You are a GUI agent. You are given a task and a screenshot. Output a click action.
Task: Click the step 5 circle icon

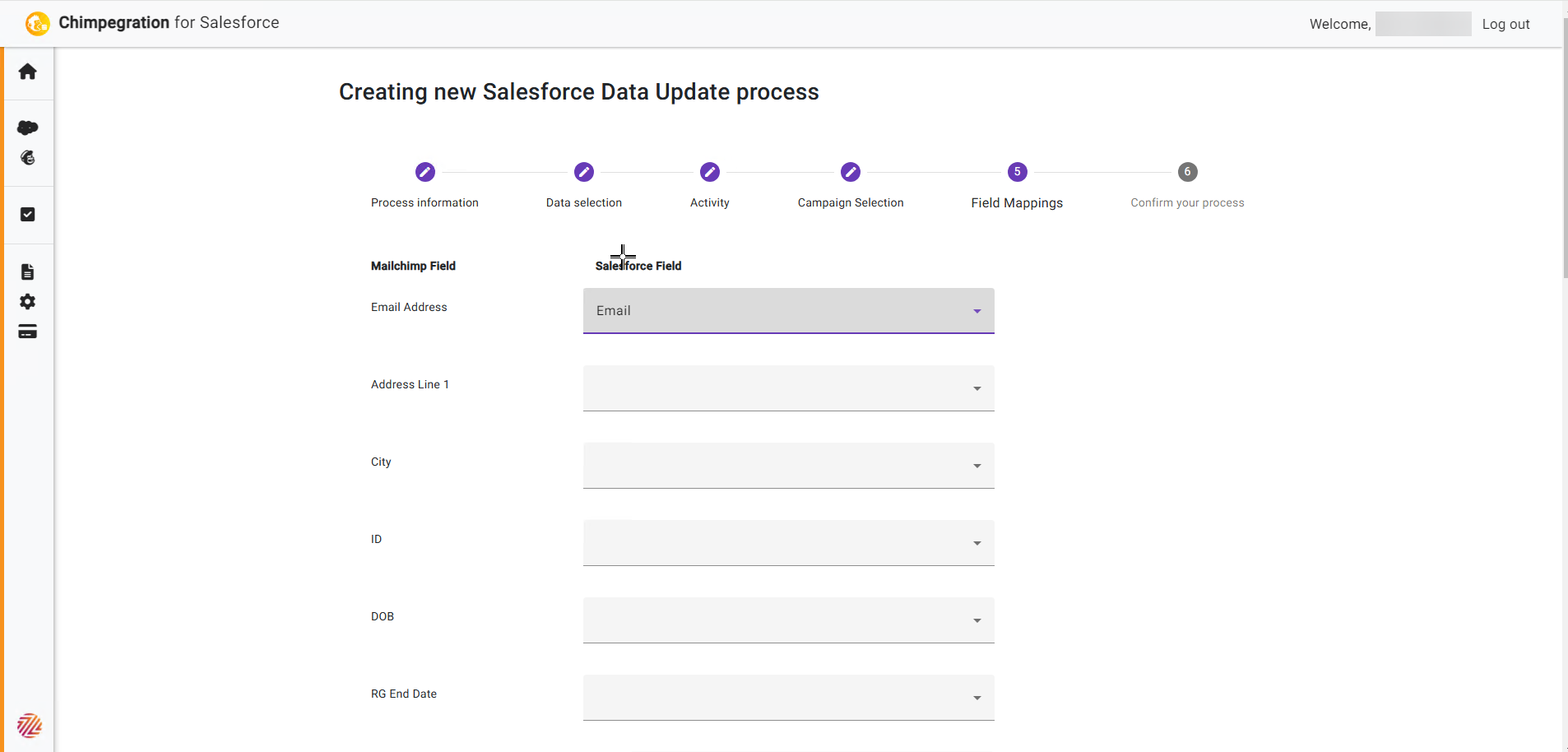pyautogui.click(x=1017, y=172)
